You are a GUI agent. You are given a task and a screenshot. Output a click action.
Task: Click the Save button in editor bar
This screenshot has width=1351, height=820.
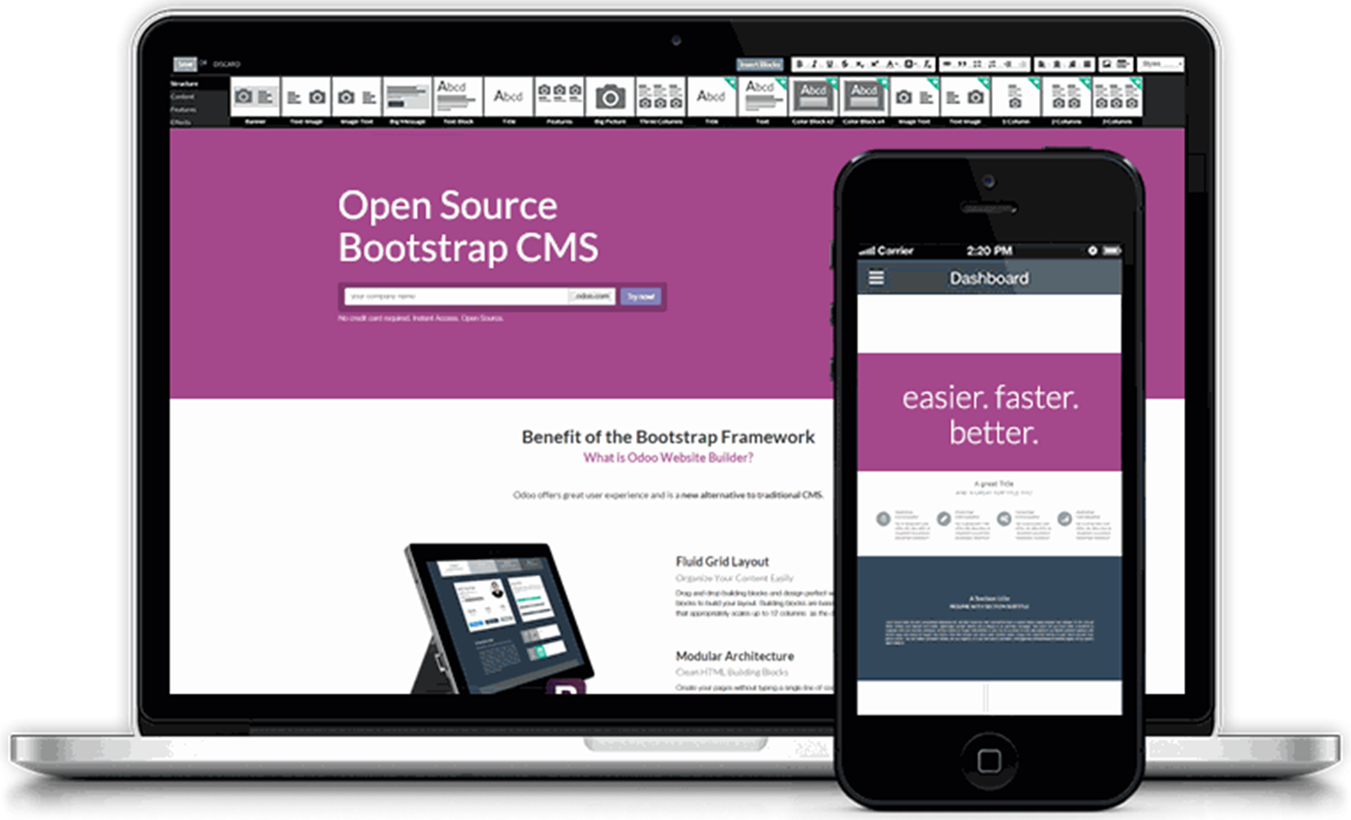point(184,64)
